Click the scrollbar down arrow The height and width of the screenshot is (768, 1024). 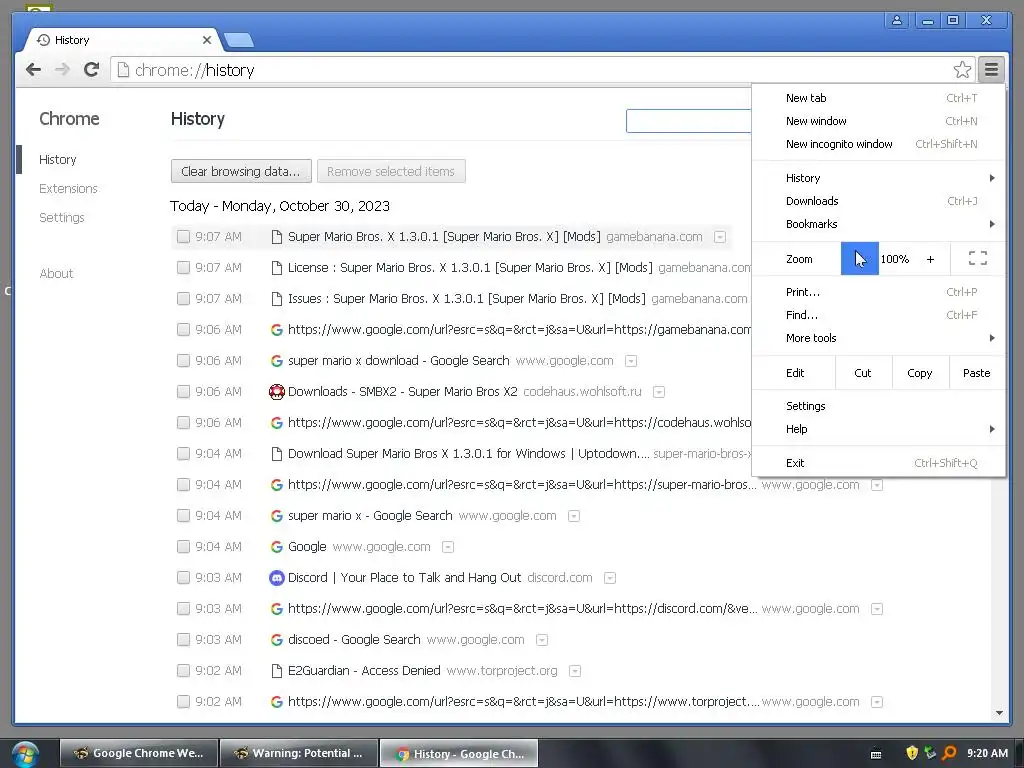(x=999, y=713)
